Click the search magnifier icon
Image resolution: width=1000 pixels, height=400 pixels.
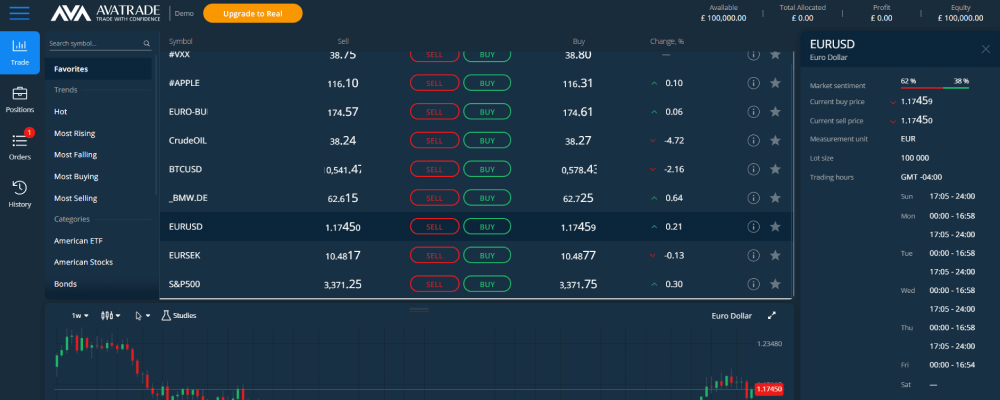click(x=147, y=44)
